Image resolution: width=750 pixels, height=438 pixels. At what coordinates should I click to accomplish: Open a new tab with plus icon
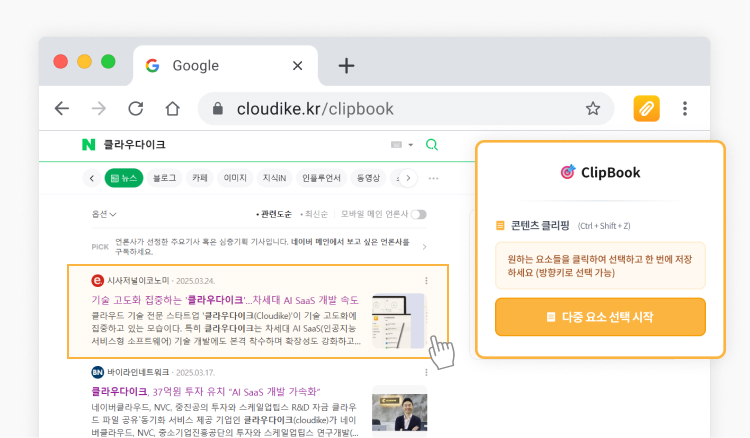pyautogui.click(x=346, y=66)
